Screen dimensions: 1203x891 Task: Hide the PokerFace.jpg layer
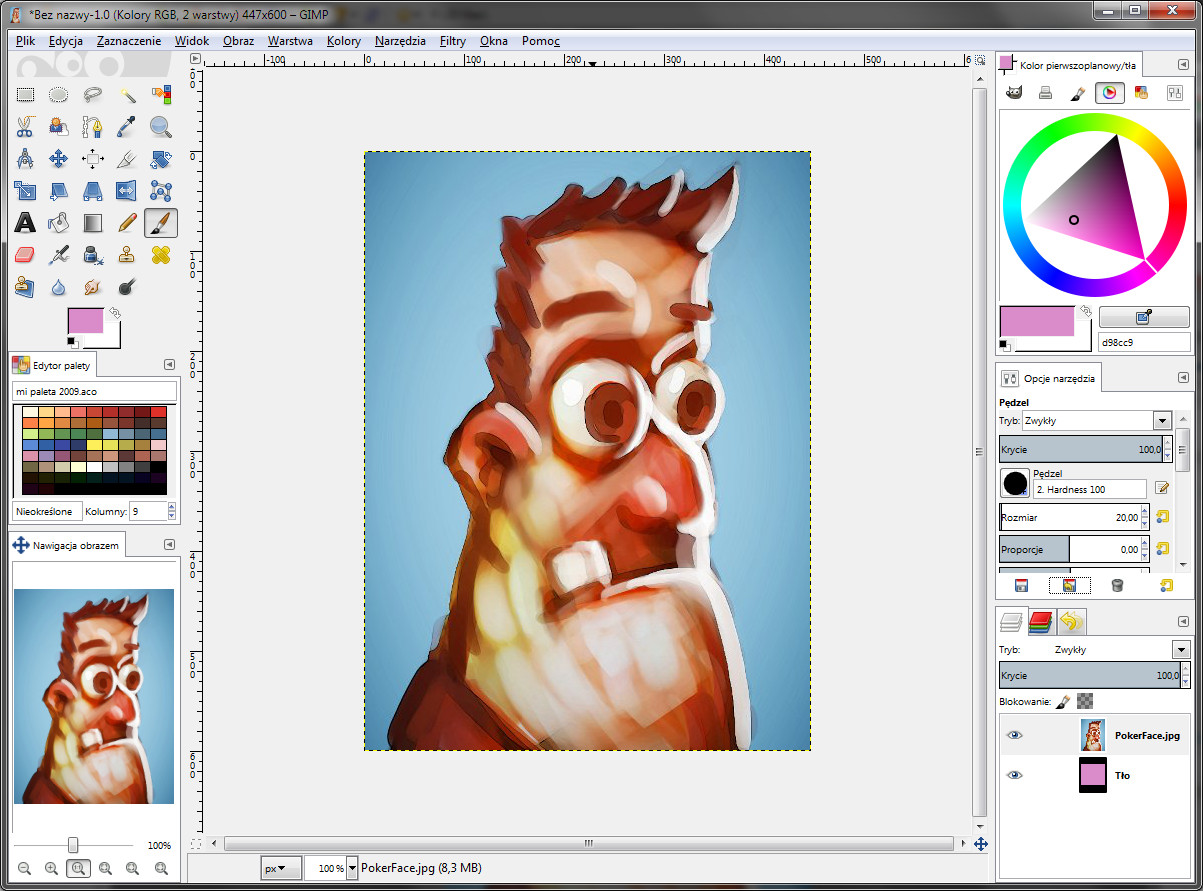1014,735
